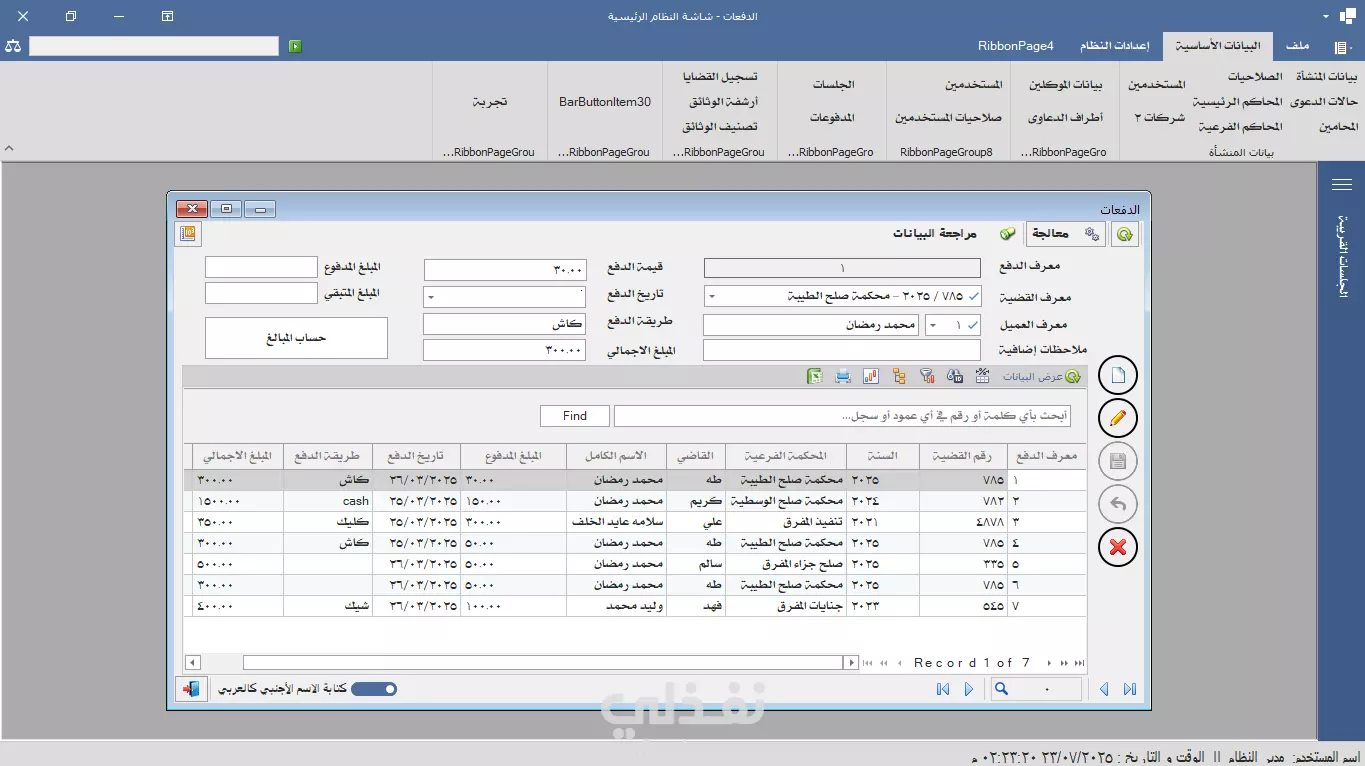The image size is (1365, 766).
Task: Open تسجيل القضايا from the ribbon
Action: [x=720, y=77]
